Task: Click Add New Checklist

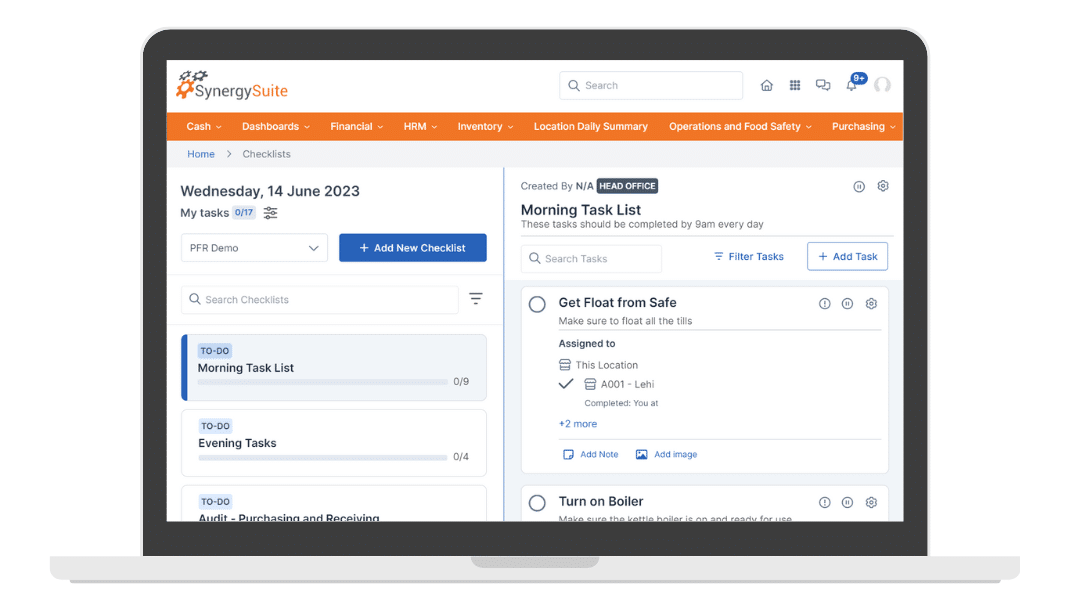Action: [x=413, y=247]
